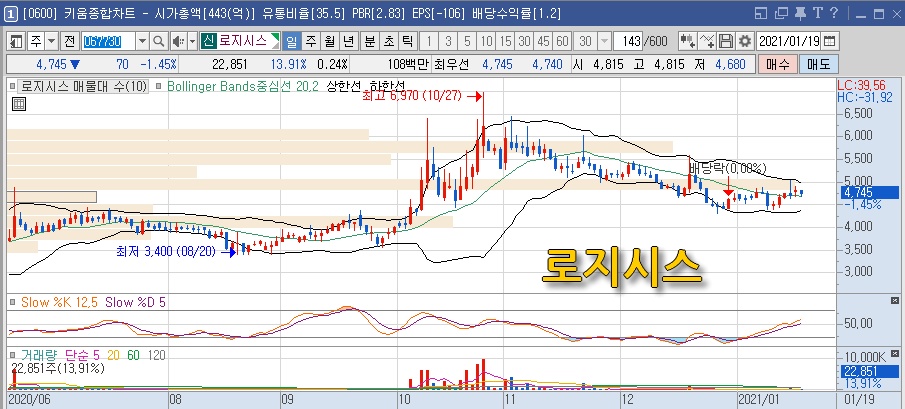This screenshot has height=409, width=905.
Task: Choose the 60 interval button
Action: (x=562, y=41)
